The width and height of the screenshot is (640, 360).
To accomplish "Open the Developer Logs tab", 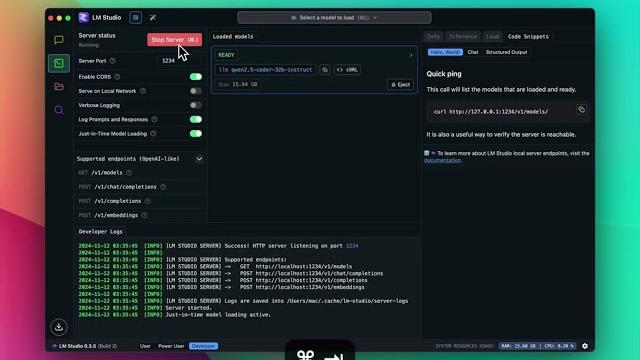I will coord(100,231).
